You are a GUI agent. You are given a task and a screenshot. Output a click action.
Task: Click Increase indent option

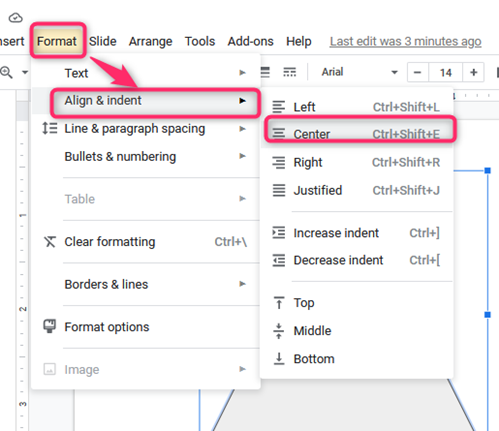click(x=356, y=233)
